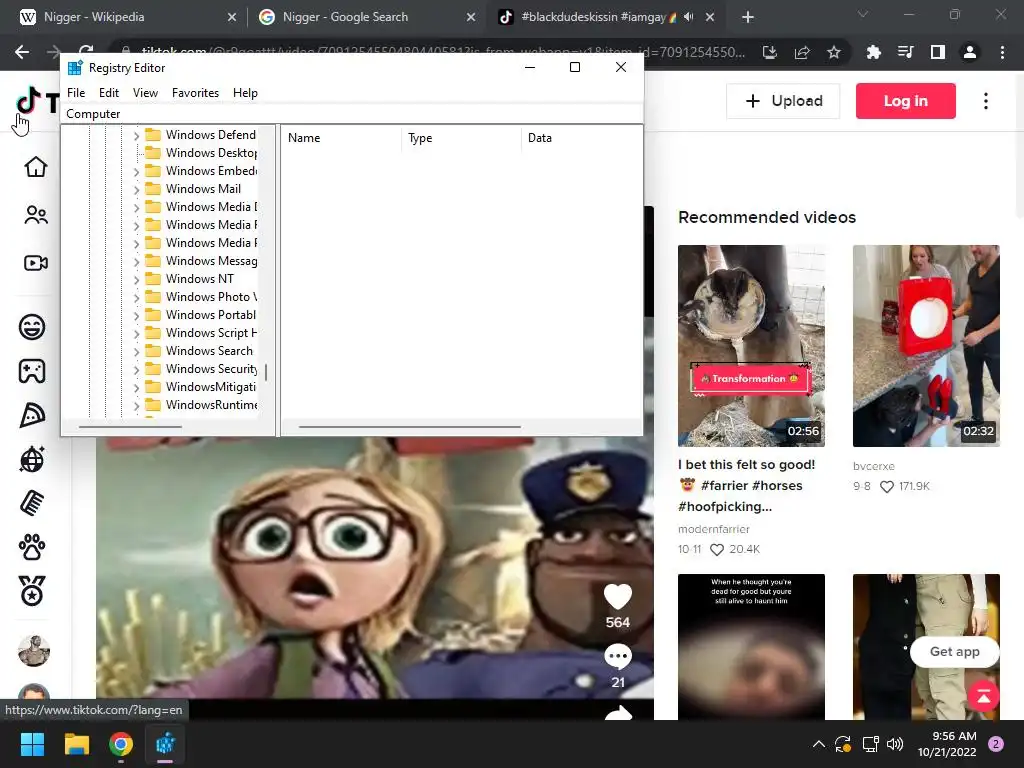Open Chrome three-dot menu

[x=1002, y=52]
